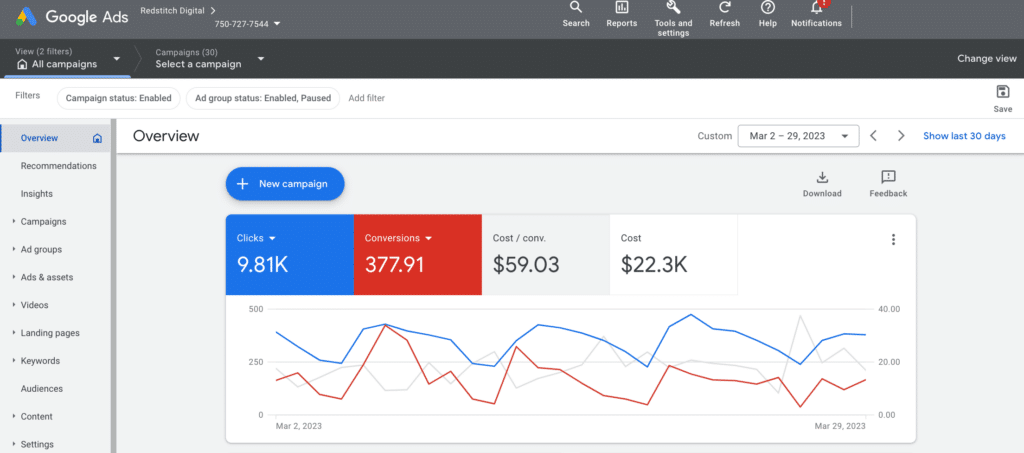Click the red Conversions metric tile

418,255
